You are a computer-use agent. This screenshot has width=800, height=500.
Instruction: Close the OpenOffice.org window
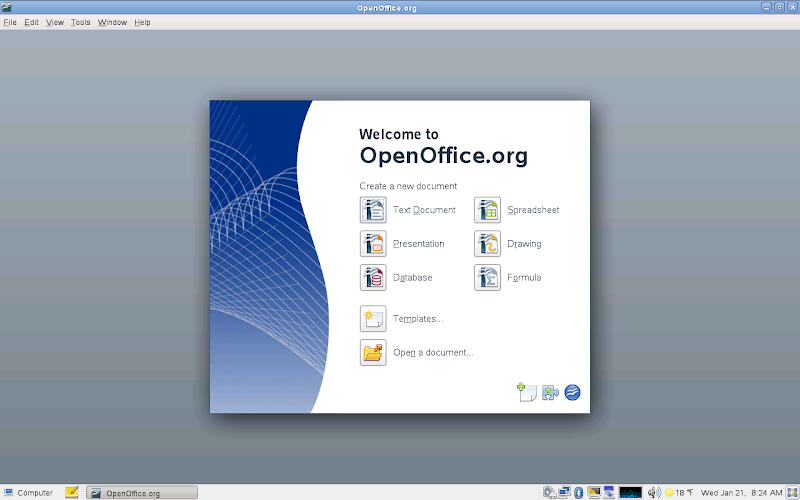793,7
